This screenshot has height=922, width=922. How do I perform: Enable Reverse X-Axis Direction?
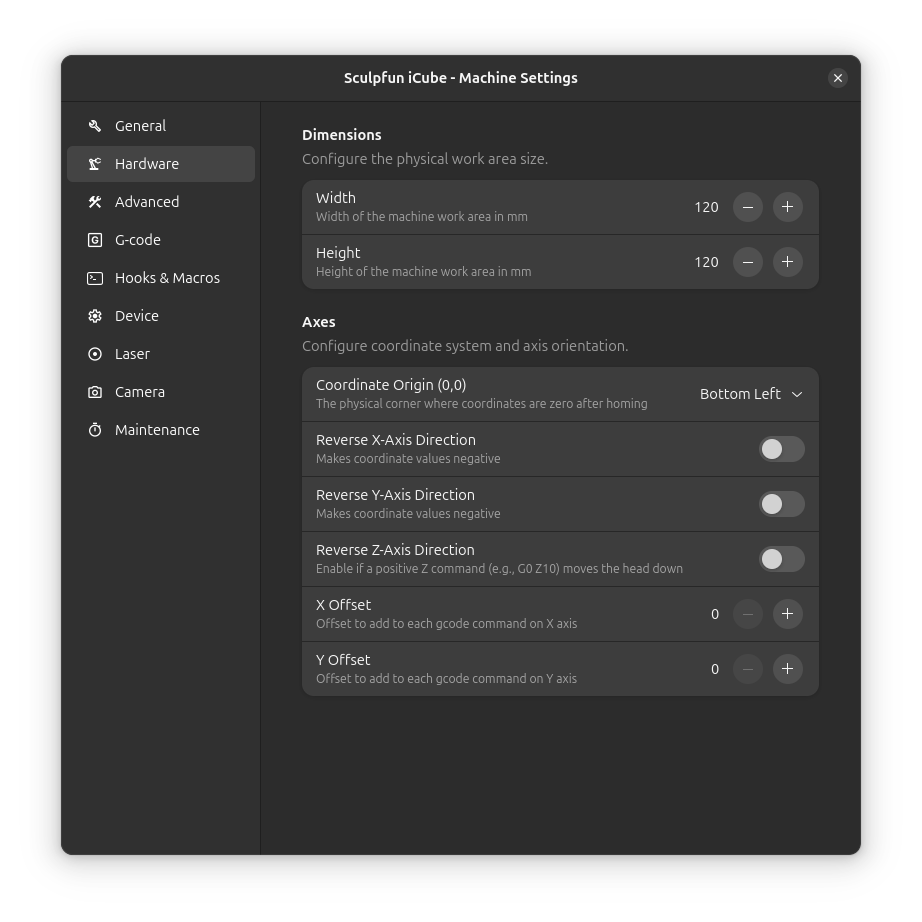(781, 449)
